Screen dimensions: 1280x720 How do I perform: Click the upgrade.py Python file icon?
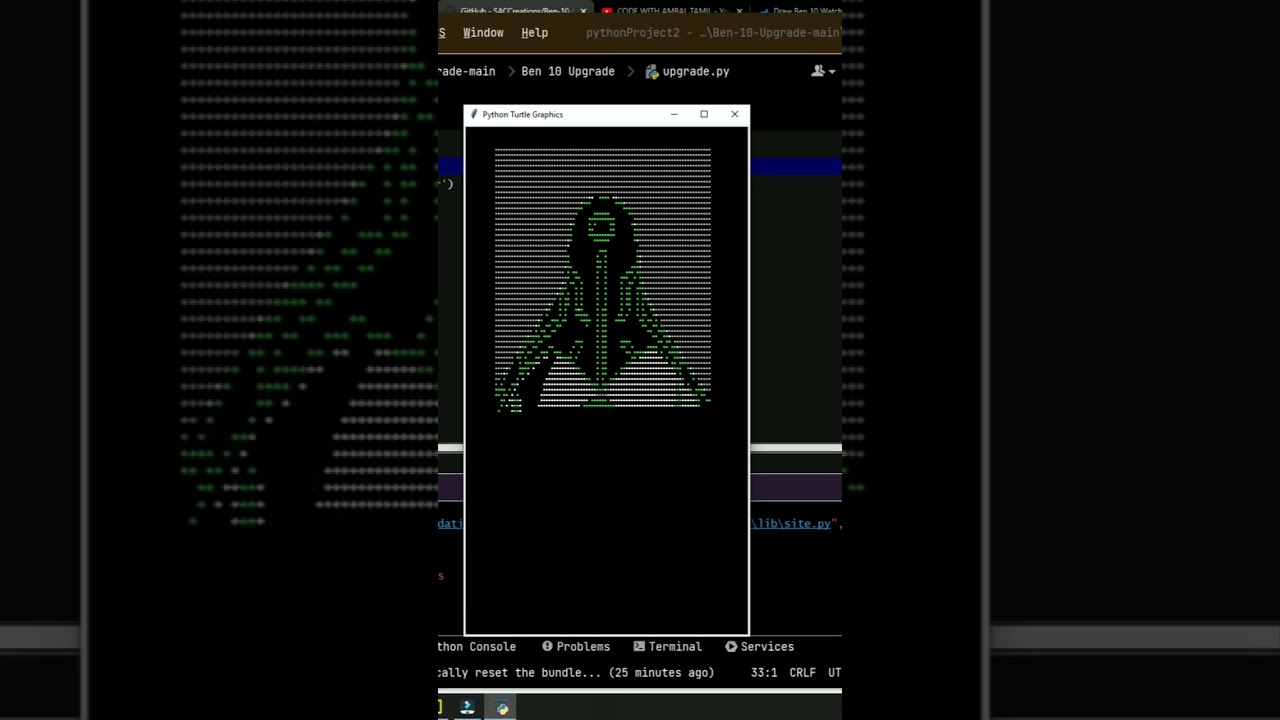[652, 71]
